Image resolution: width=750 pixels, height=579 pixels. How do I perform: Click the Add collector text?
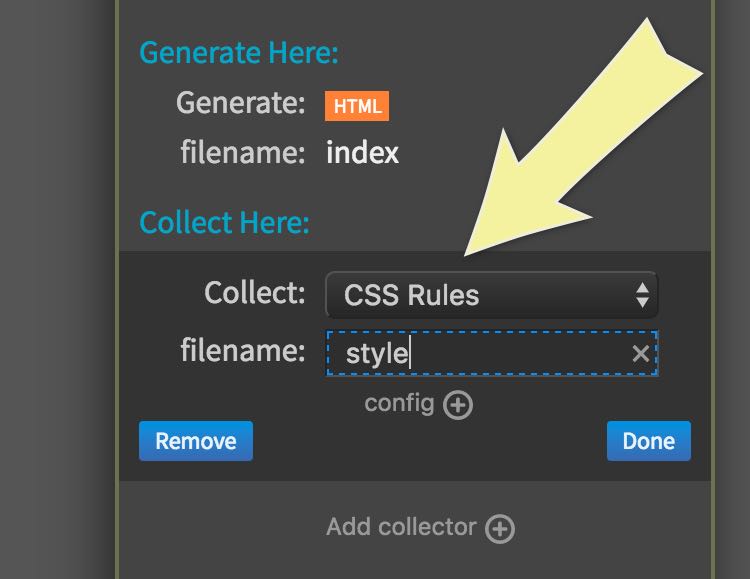coord(403,527)
